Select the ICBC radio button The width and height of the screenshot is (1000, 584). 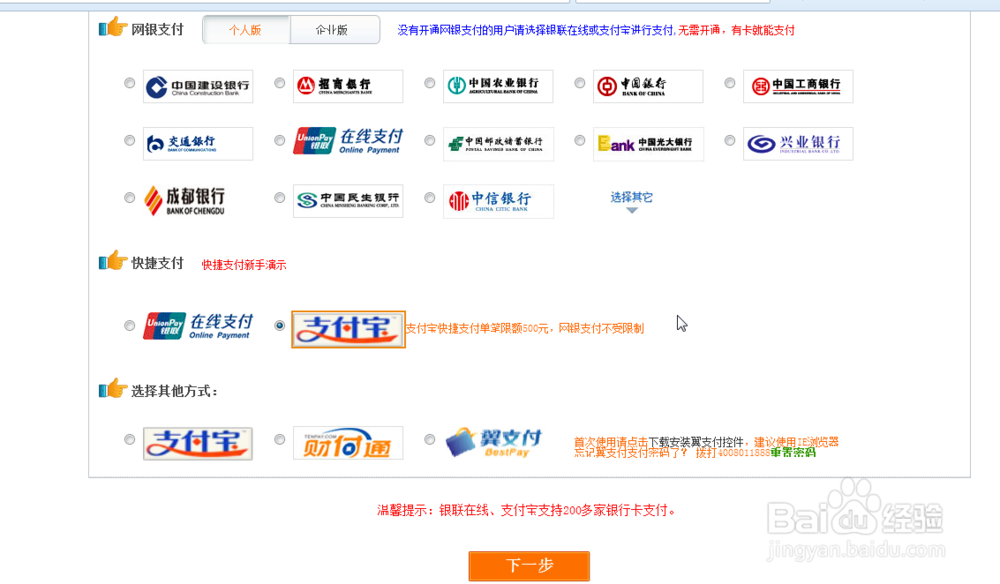[x=730, y=83]
